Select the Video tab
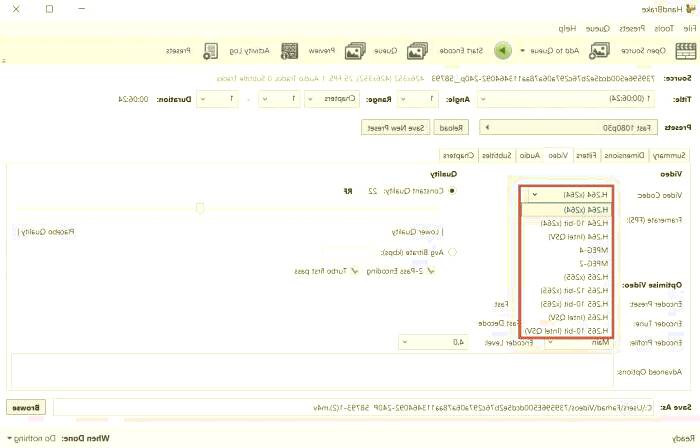 point(558,155)
